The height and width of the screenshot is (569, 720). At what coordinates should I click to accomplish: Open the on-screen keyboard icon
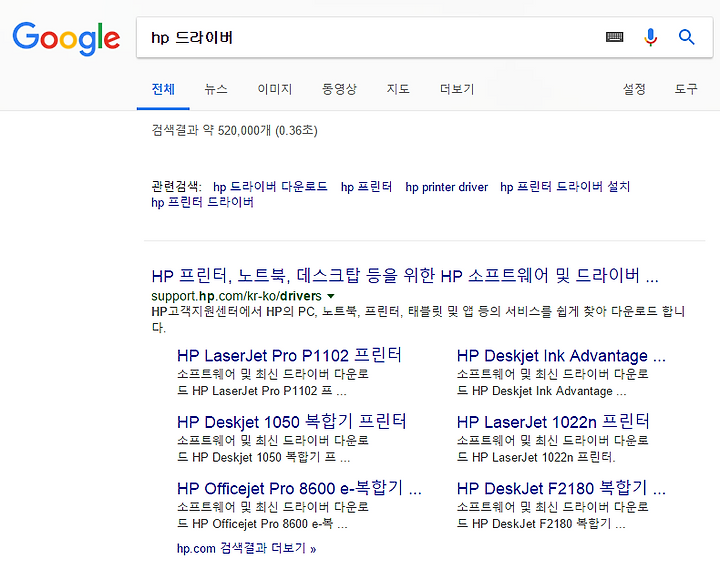pos(614,37)
